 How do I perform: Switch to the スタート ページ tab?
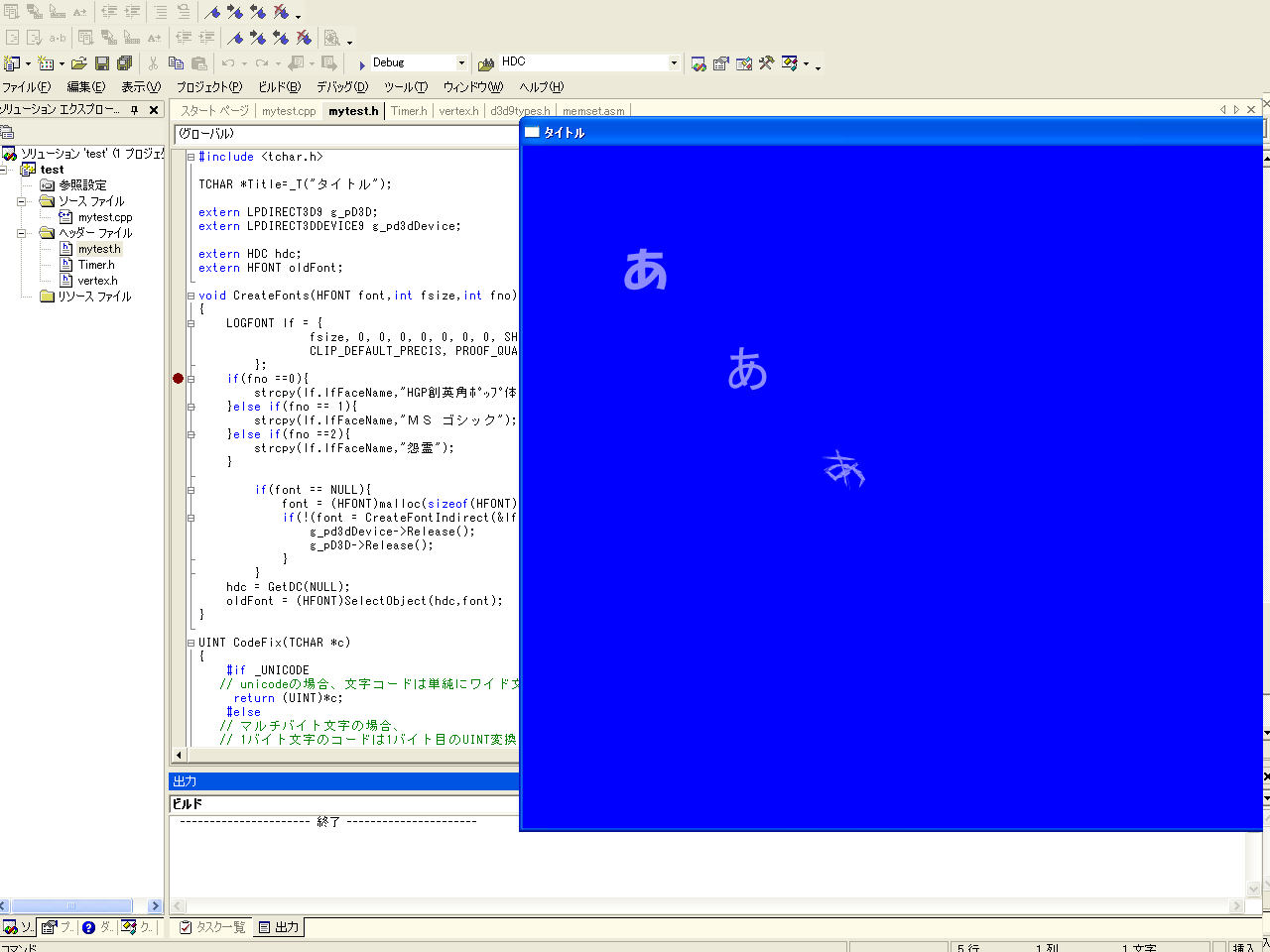click(x=214, y=111)
